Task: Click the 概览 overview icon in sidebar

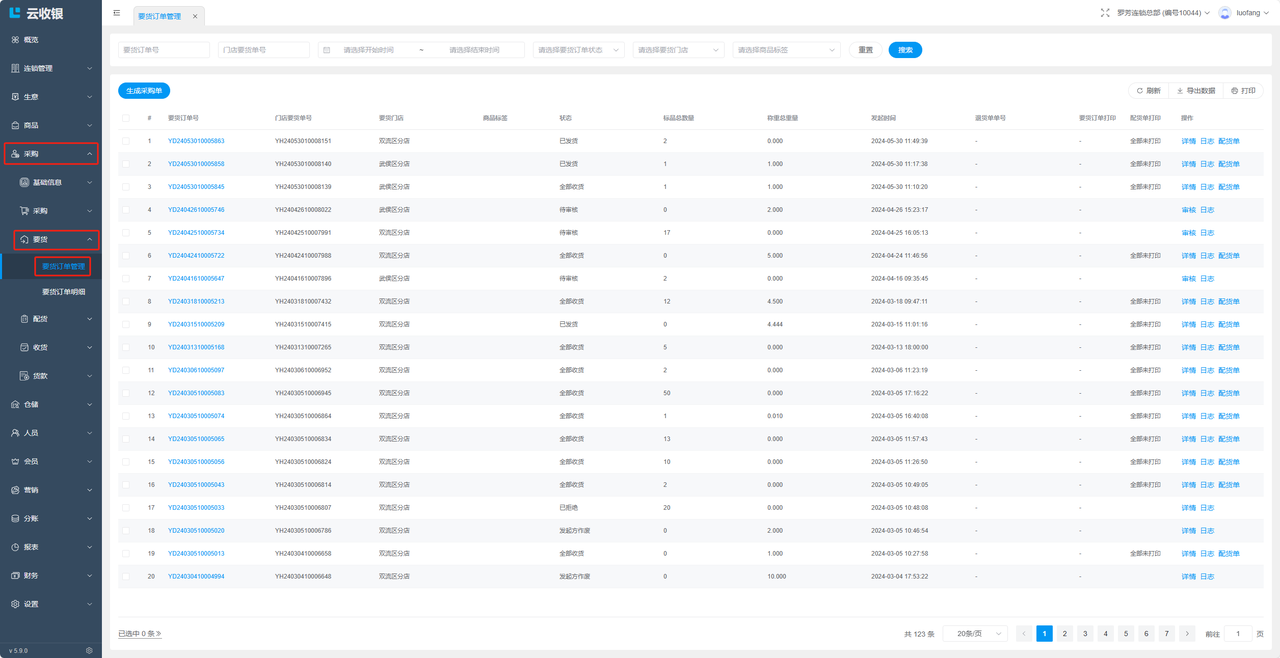Action: pyautogui.click(x=15, y=40)
